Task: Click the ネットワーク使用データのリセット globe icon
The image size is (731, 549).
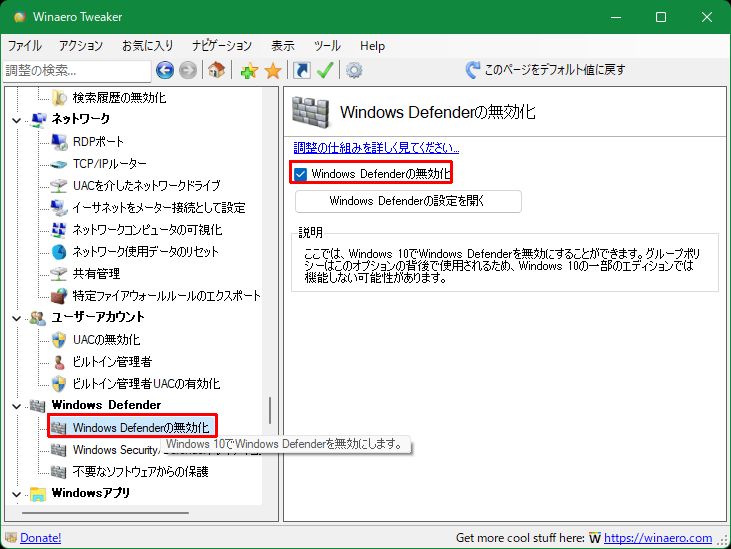Action: point(59,252)
